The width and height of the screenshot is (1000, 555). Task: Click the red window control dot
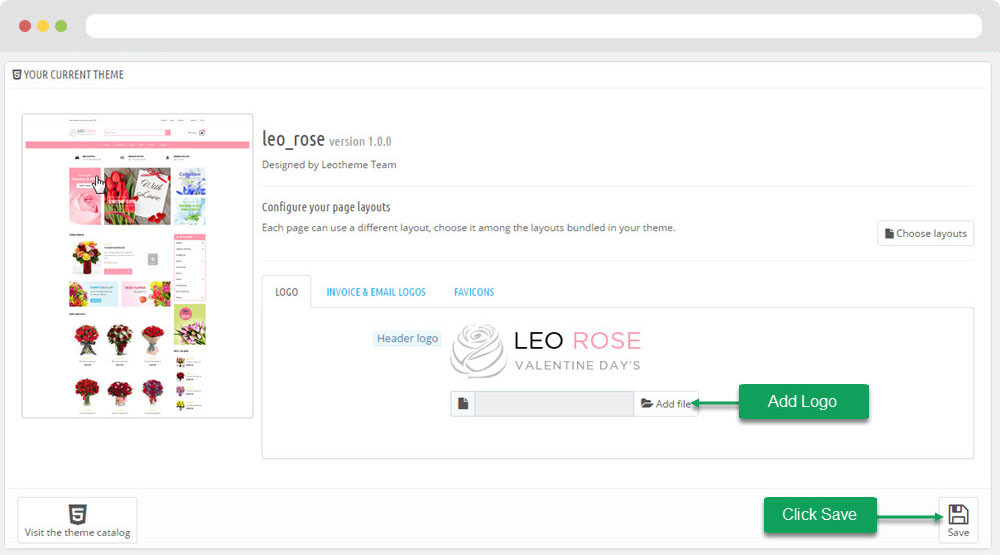25,26
